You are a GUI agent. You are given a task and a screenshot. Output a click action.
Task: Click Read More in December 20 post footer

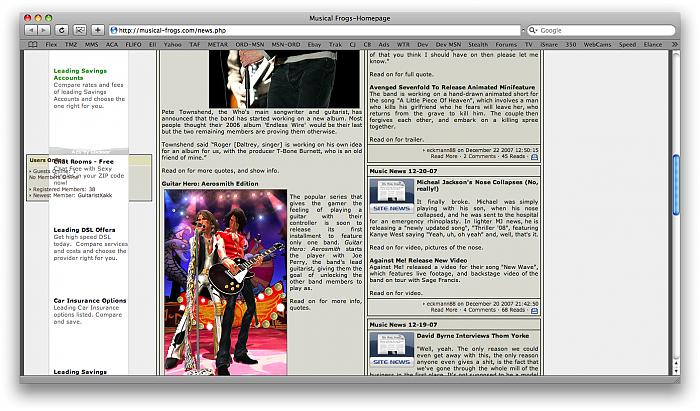click(444, 310)
